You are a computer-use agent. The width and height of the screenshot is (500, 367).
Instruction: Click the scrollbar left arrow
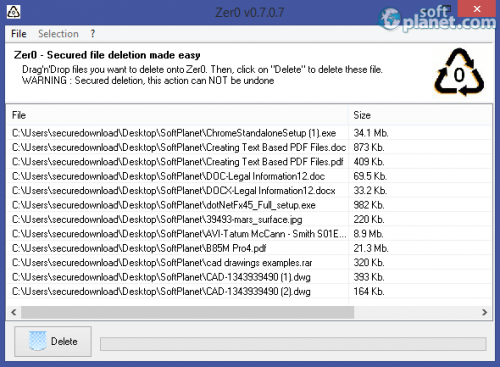point(14,312)
